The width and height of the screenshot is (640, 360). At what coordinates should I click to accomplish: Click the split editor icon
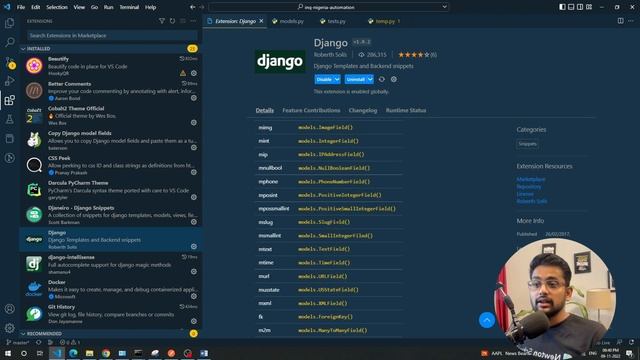pos(620,21)
